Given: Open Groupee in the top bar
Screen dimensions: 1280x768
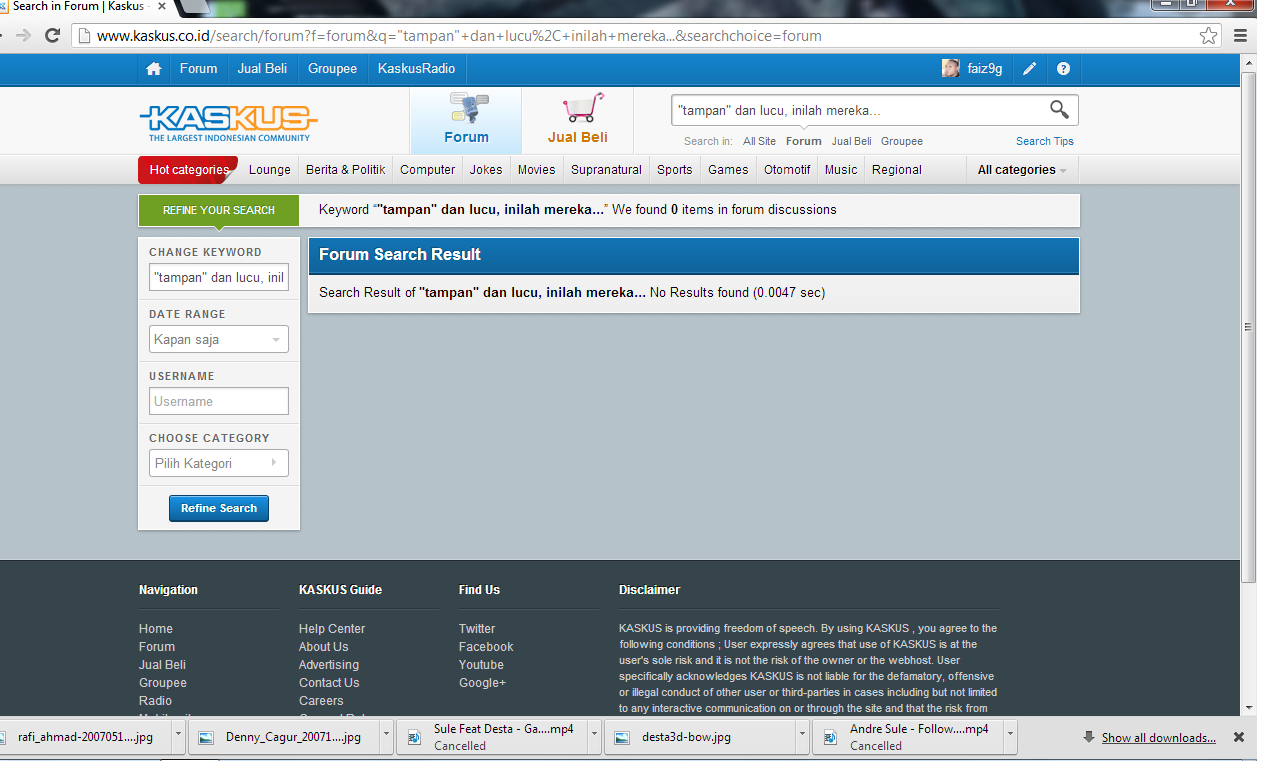Looking at the screenshot, I should pyautogui.click(x=332, y=69).
